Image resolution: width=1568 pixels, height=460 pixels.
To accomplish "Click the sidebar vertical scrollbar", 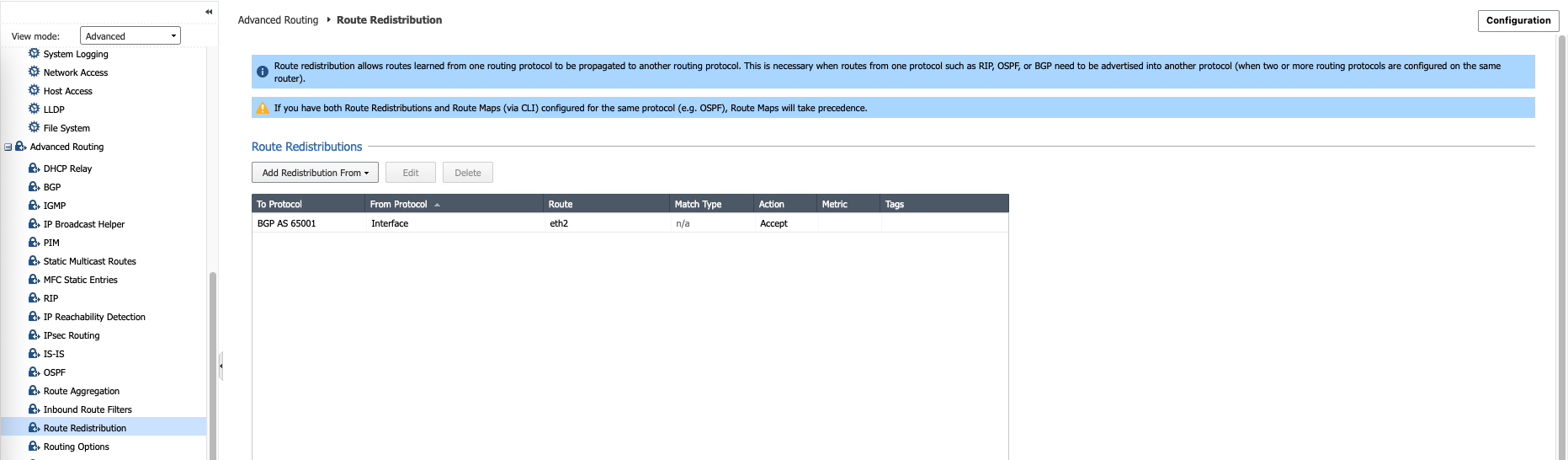I will (x=213, y=362).
